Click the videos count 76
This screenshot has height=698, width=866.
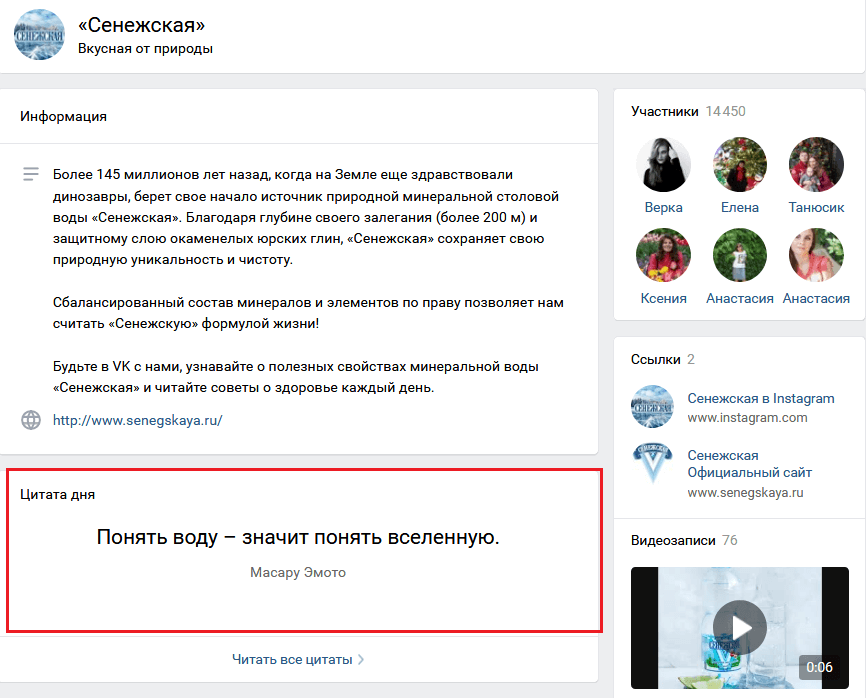pyautogui.click(x=730, y=541)
